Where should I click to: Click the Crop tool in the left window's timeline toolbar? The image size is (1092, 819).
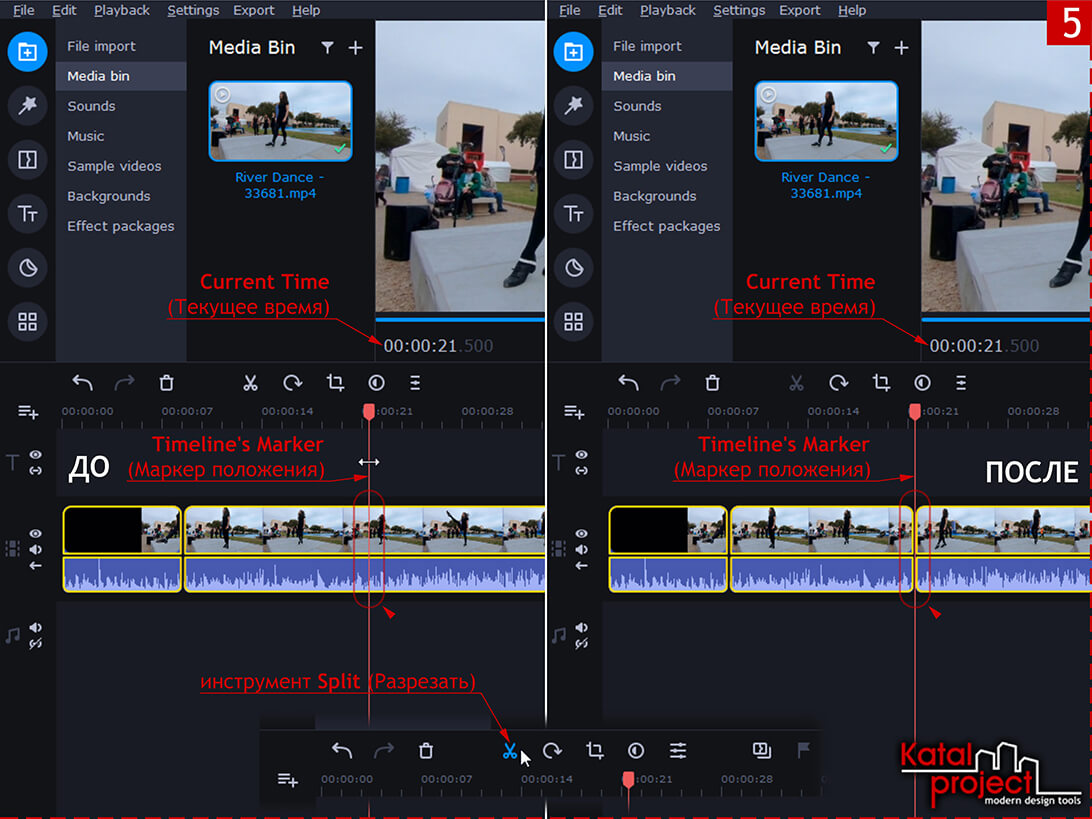tap(335, 383)
